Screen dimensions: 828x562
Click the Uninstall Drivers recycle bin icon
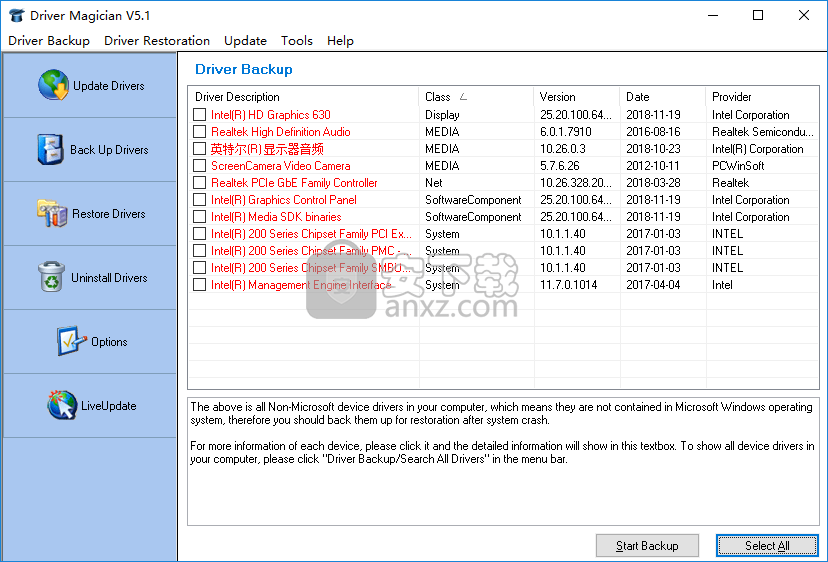(51, 277)
